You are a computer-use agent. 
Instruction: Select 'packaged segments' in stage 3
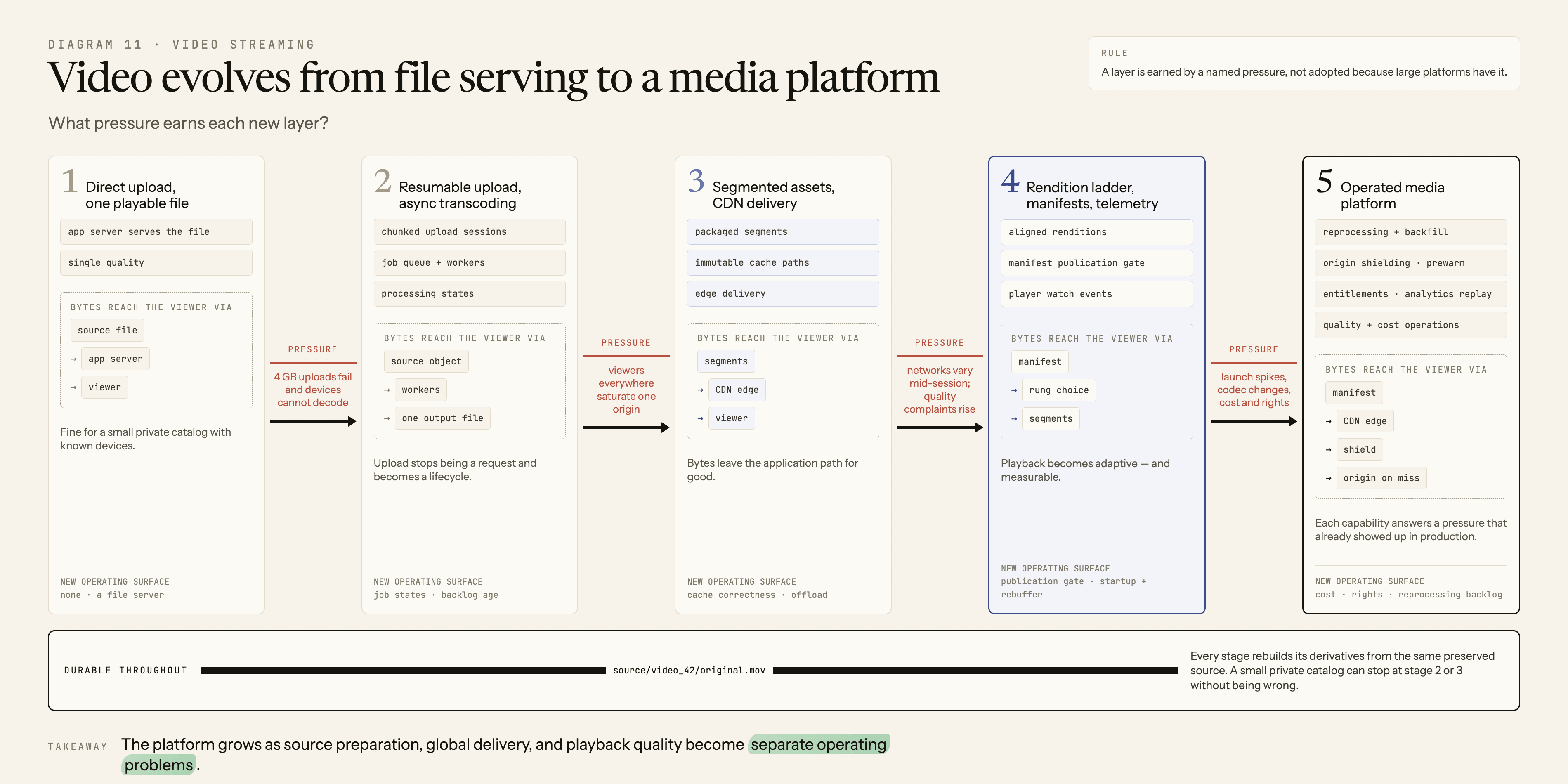pos(783,232)
